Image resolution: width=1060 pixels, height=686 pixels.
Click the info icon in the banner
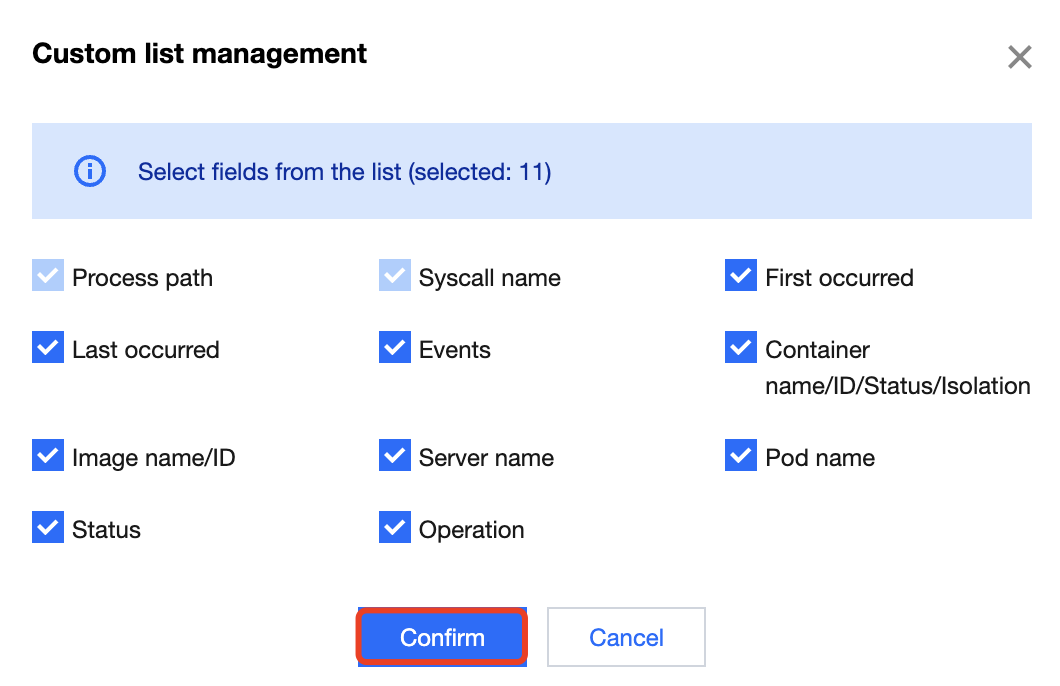90,171
